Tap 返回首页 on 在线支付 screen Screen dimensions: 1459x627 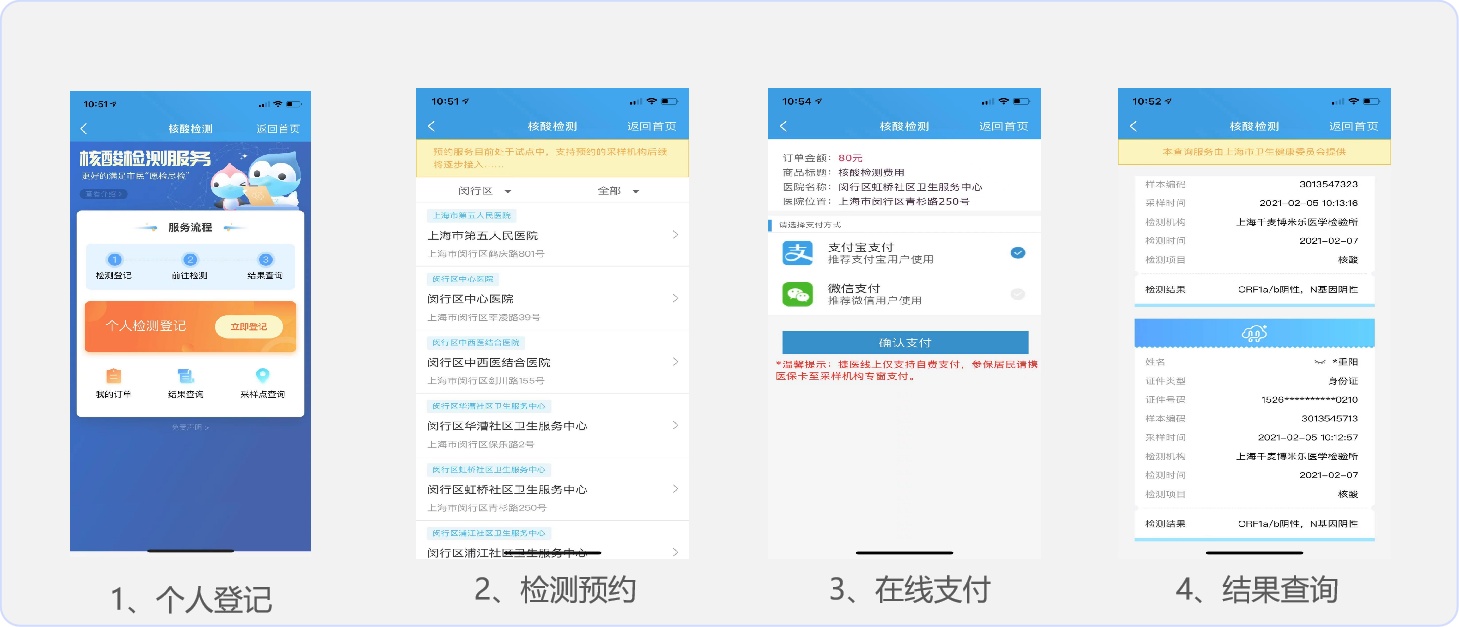coord(1004,126)
